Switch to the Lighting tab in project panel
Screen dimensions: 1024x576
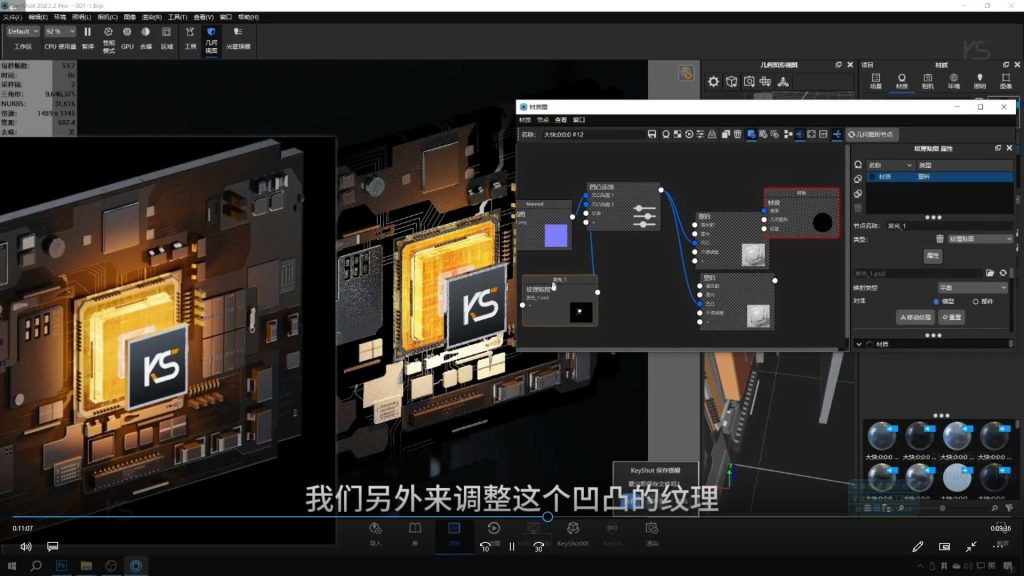(980, 81)
